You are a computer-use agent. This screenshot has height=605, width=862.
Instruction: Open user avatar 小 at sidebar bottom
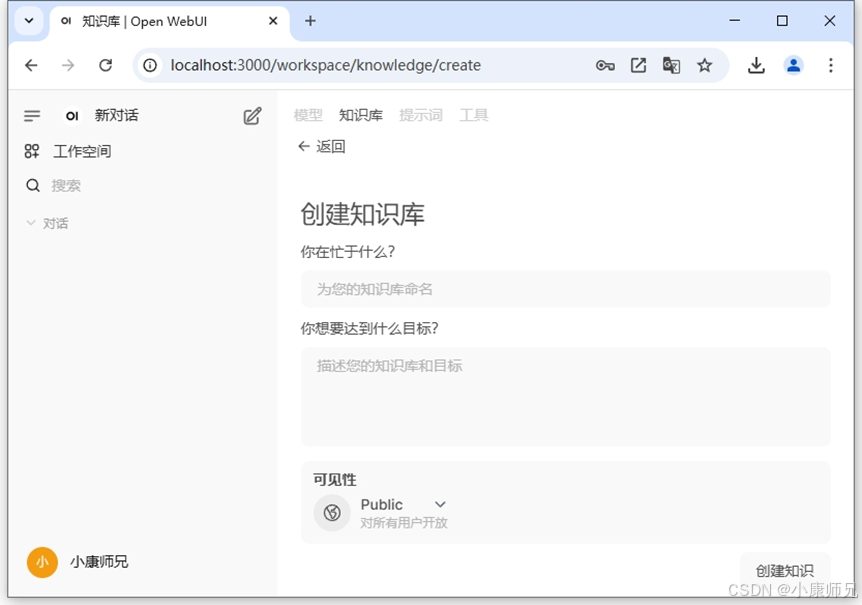[x=42, y=562]
